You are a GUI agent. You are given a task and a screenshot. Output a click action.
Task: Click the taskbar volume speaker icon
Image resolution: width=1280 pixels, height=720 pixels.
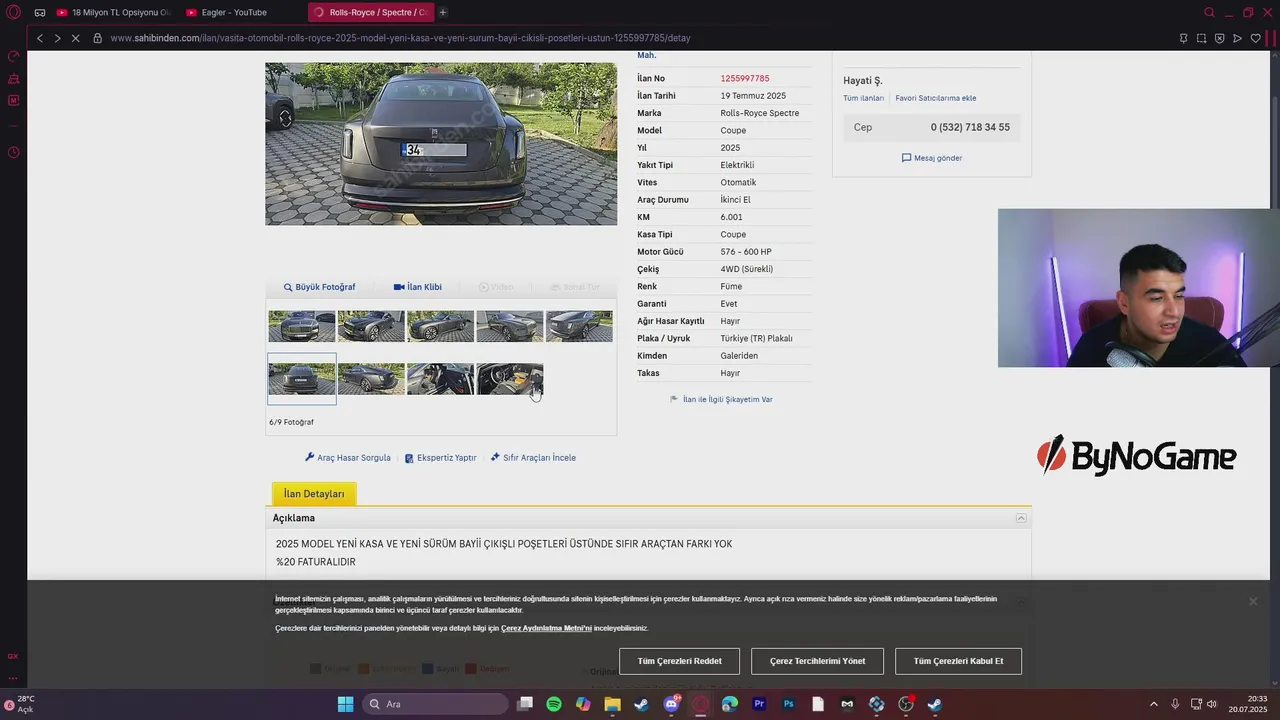click(x=1212, y=704)
